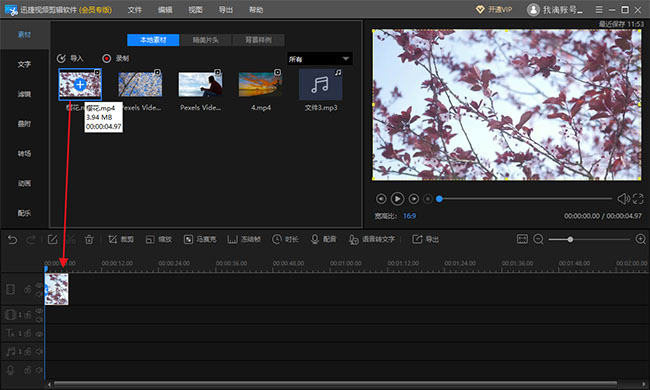Open the 时长 duration setting
Image resolution: width=650 pixels, height=390 pixels.
(285, 240)
